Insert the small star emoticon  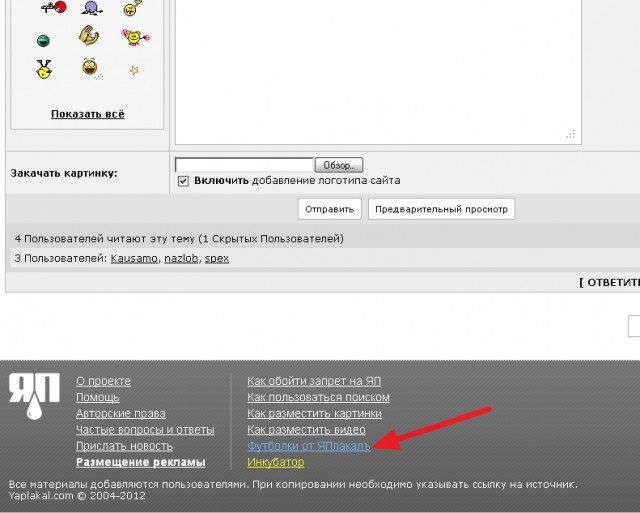coord(134,71)
